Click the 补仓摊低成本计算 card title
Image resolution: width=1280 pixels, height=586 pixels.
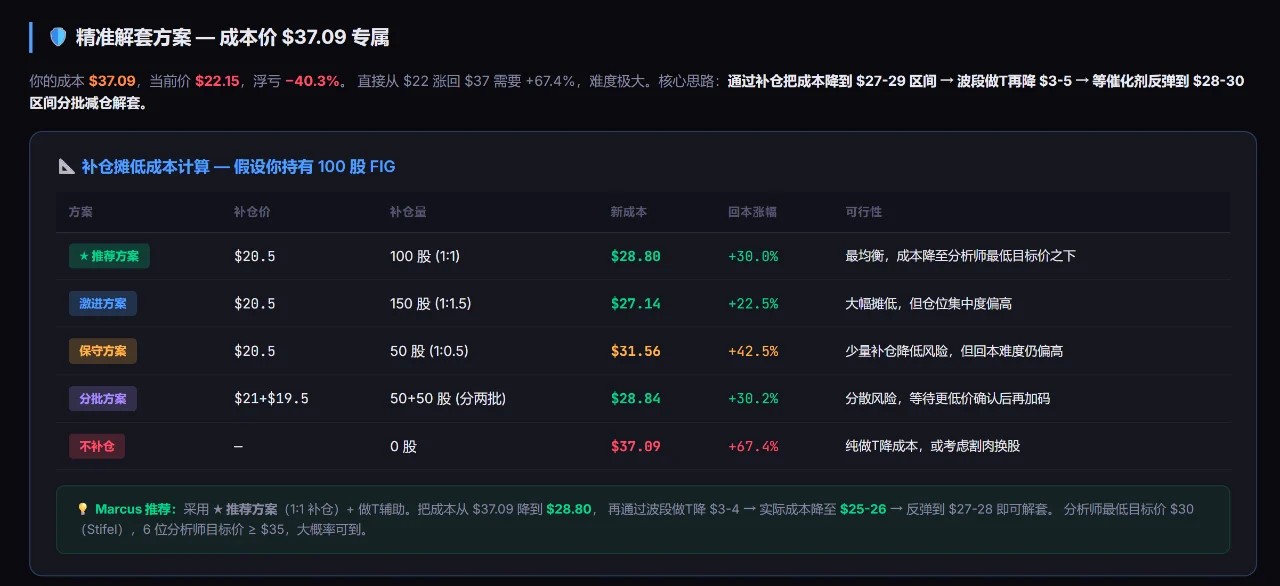(x=238, y=167)
